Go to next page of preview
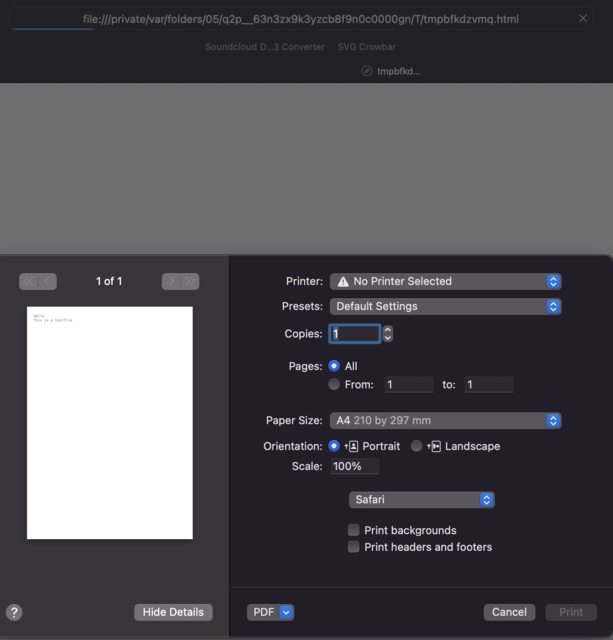This screenshot has height=640, width=613. [x=171, y=282]
